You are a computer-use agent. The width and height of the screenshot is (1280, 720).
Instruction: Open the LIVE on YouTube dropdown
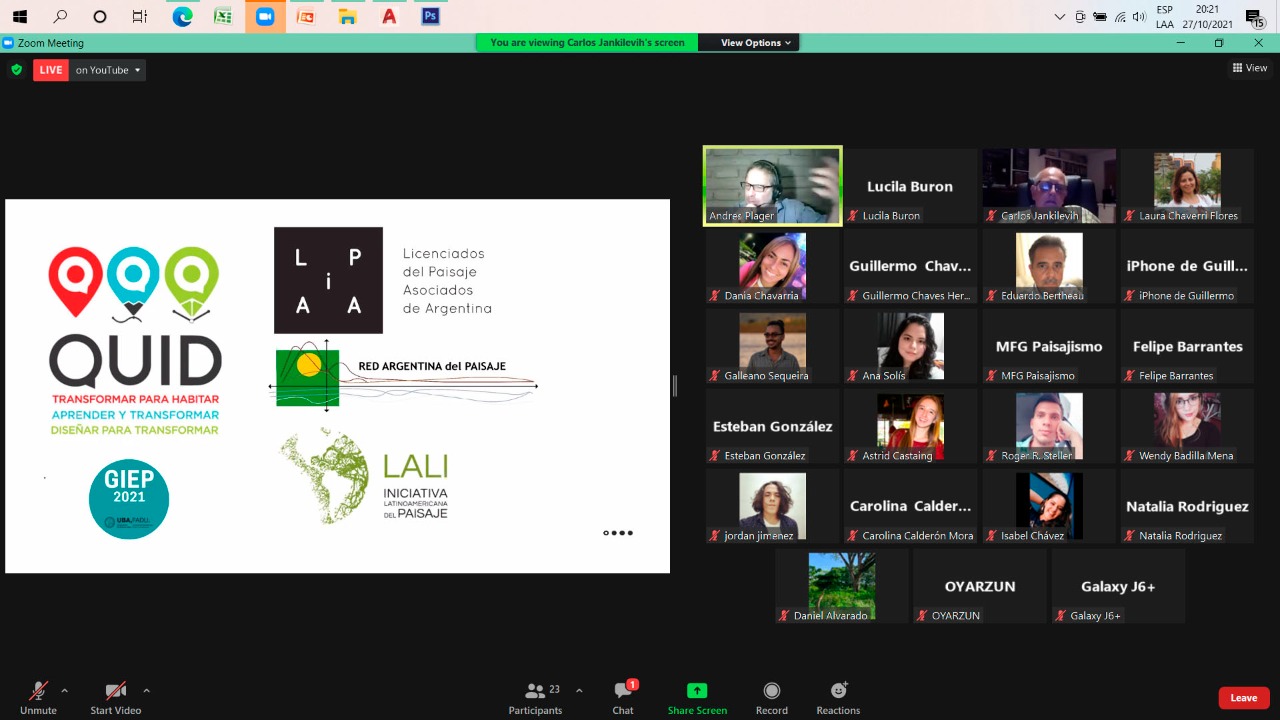89,70
